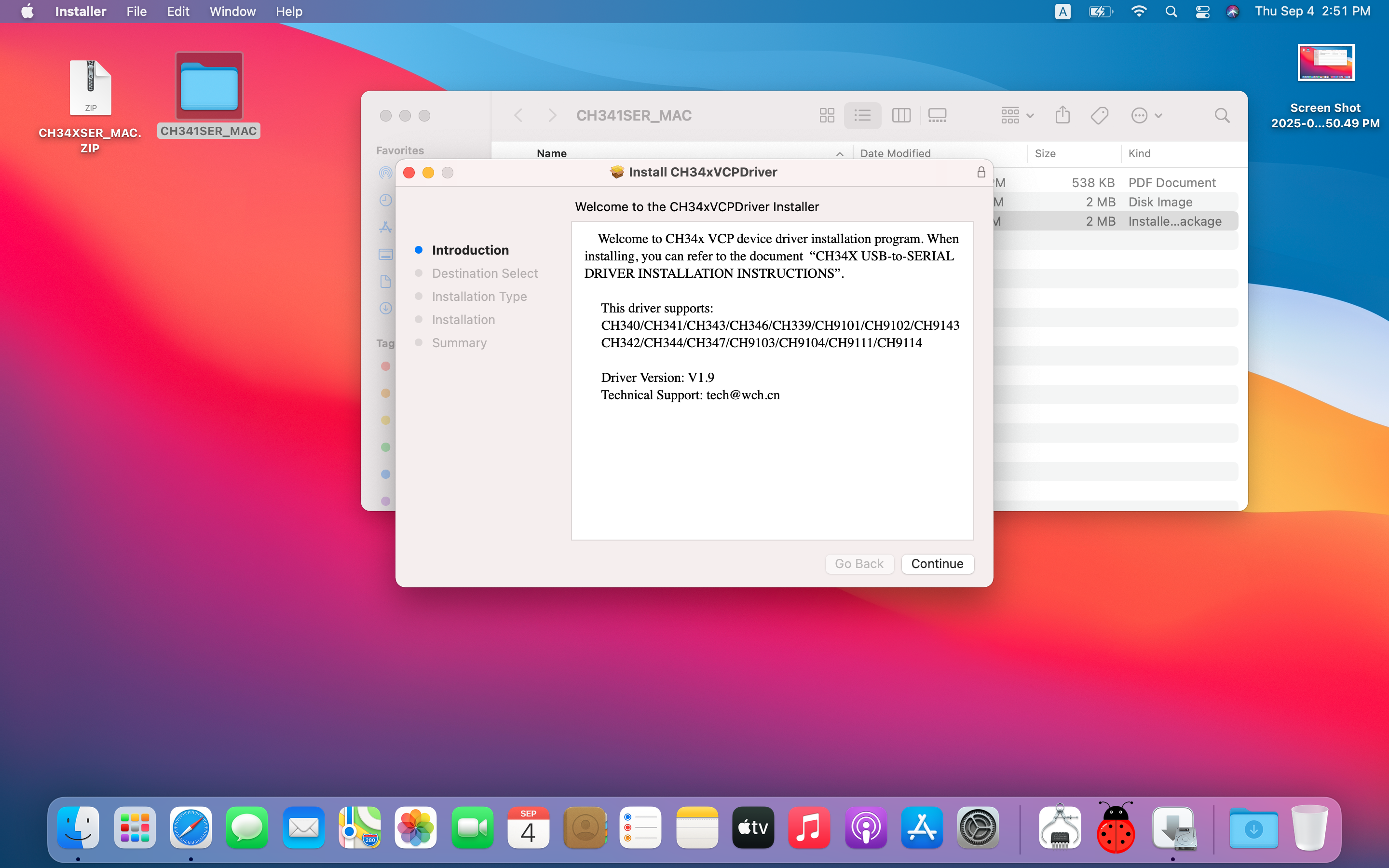Image resolution: width=1389 pixels, height=868 pixels.
Task: Switch Finder window to column view
Action: coord(901,115)
